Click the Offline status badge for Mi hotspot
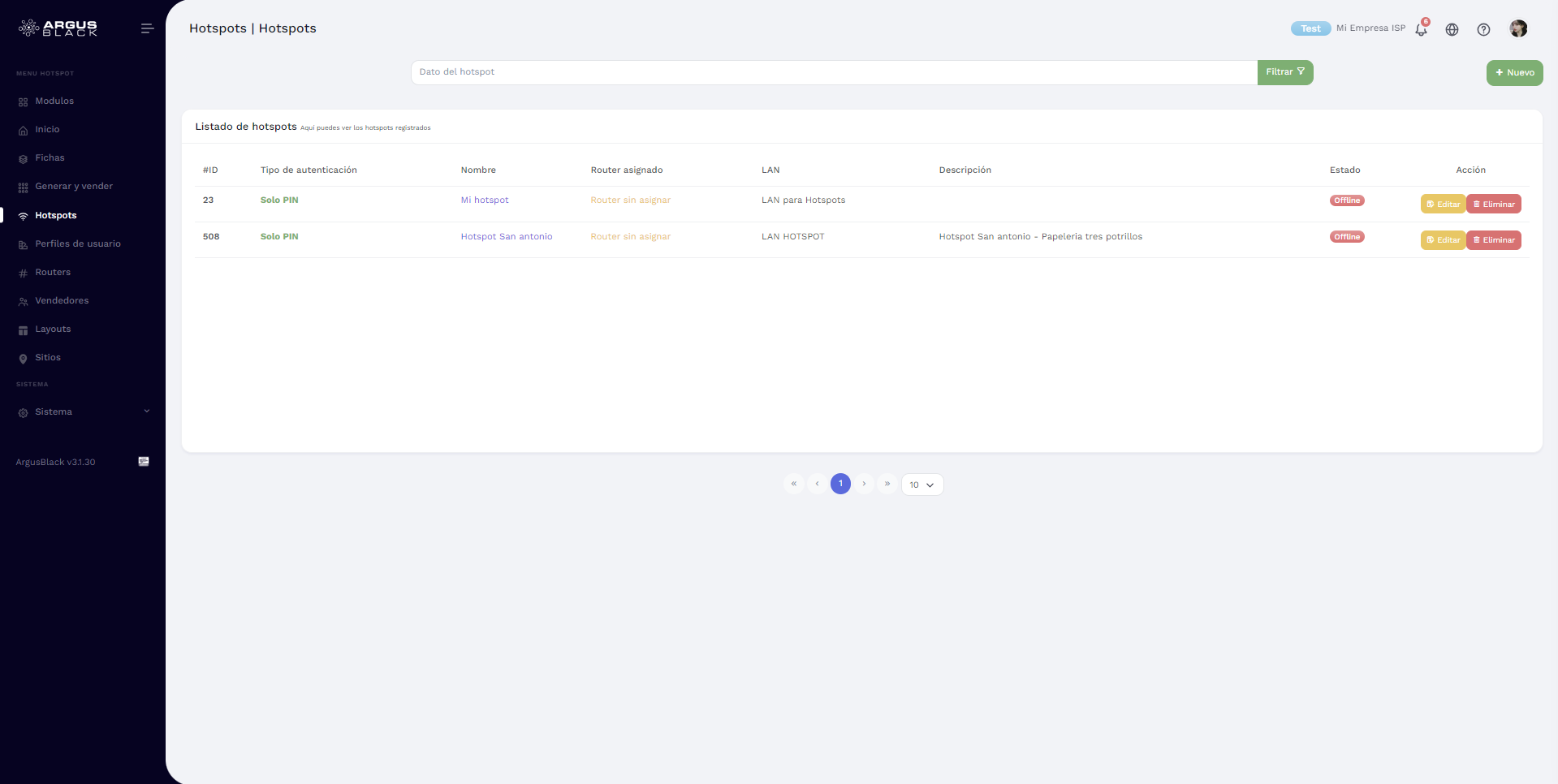 click(1346, 200)
